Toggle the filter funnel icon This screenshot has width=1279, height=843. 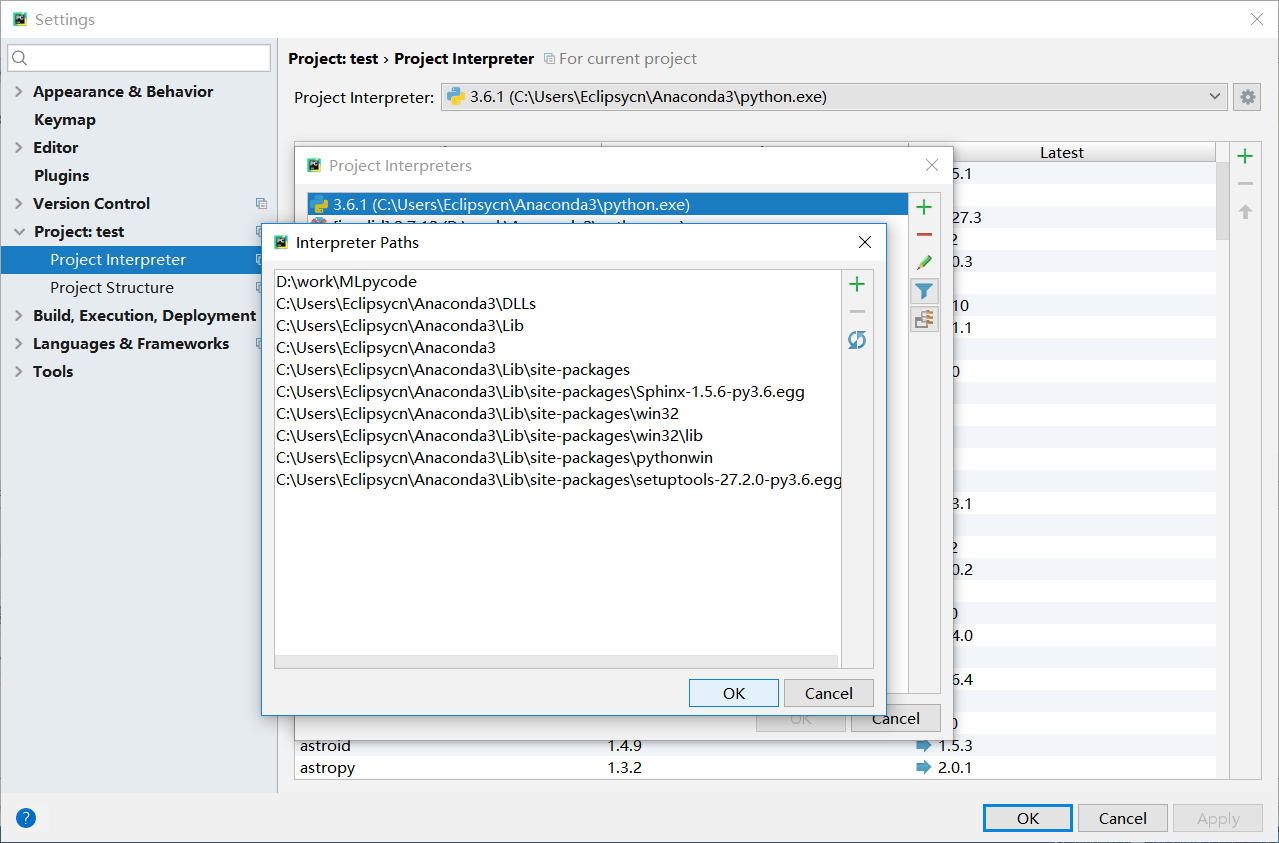924,291
